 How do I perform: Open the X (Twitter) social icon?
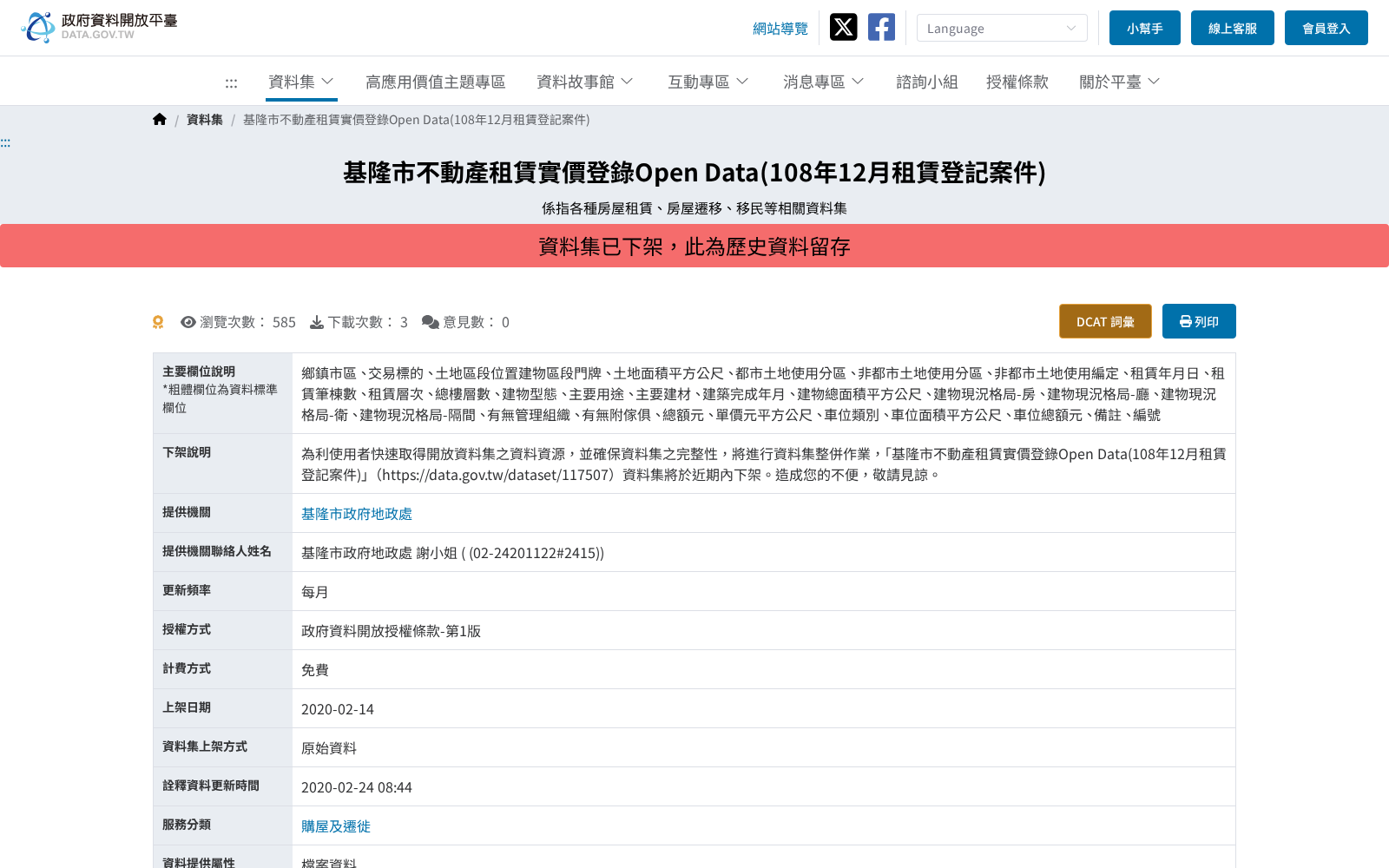pyautogui.click(x=843, y=27)
